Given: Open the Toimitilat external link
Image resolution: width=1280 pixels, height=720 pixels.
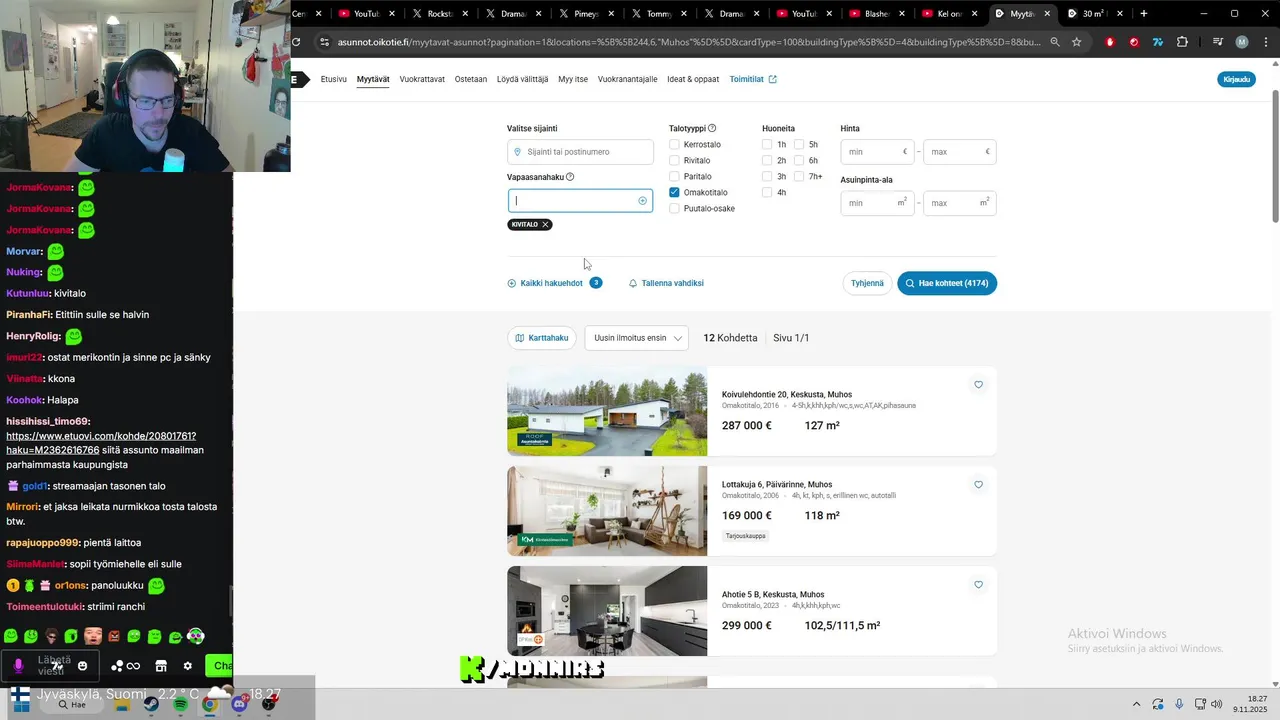Looking at the screenshot, I should tap(753, 79).
